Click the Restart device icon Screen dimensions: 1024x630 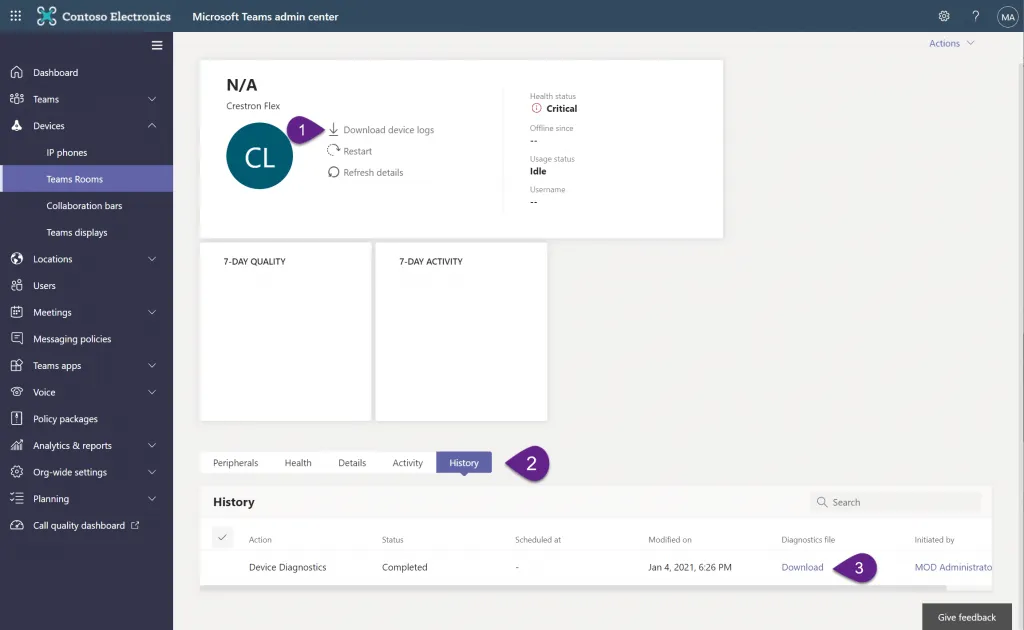334,151
